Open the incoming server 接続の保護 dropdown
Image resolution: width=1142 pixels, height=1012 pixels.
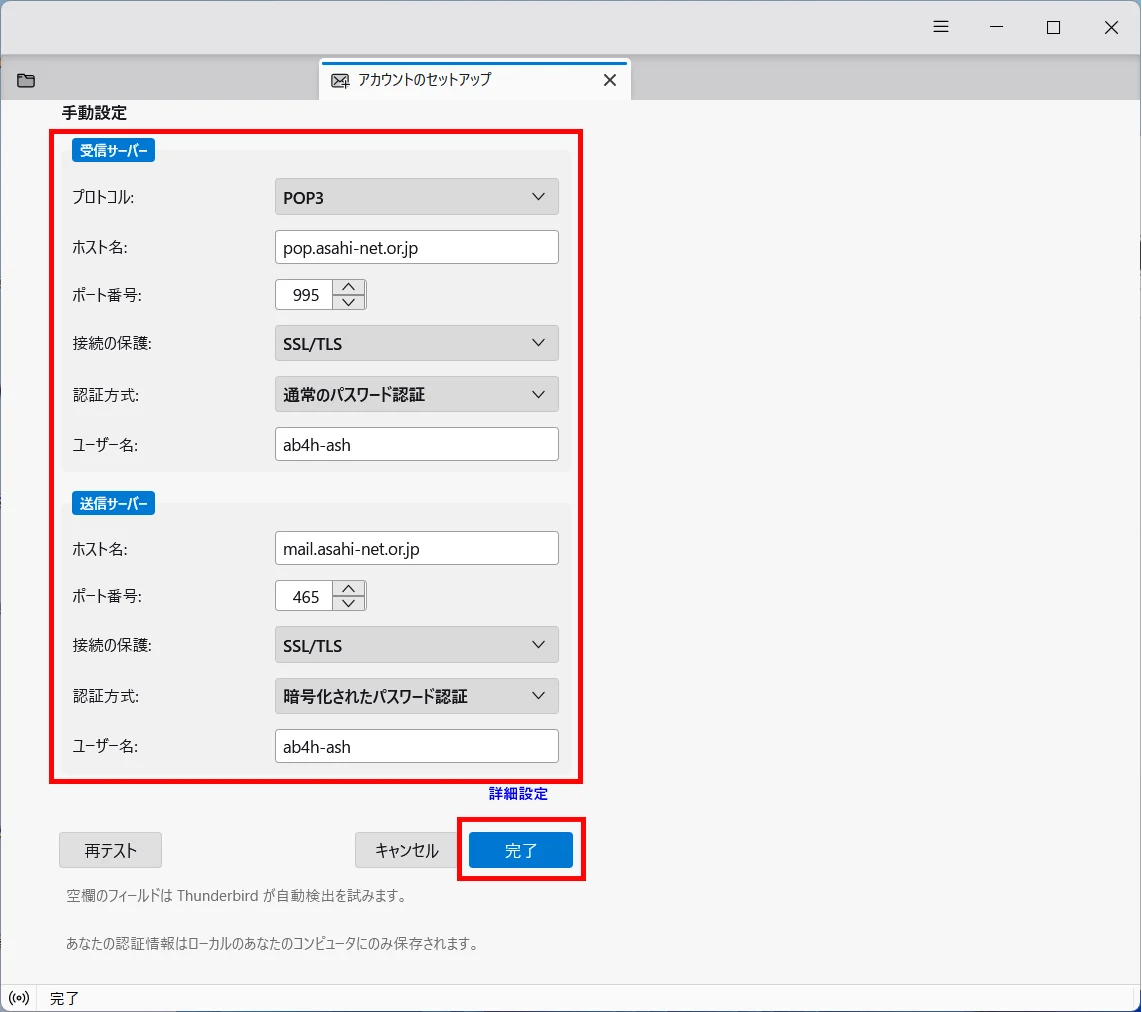point(416,343)
